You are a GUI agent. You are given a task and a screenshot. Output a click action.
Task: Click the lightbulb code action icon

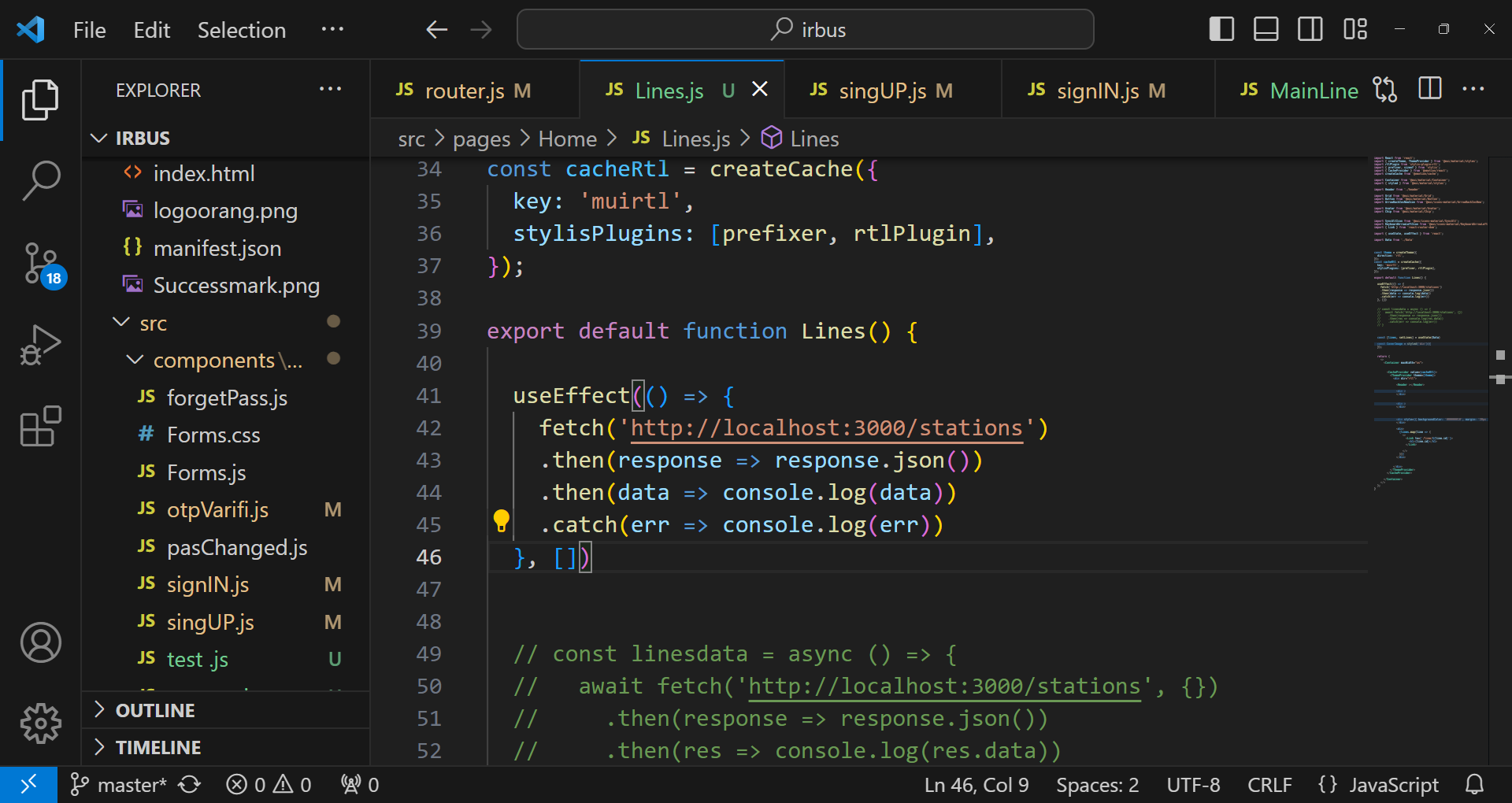(x=501, y=521)
